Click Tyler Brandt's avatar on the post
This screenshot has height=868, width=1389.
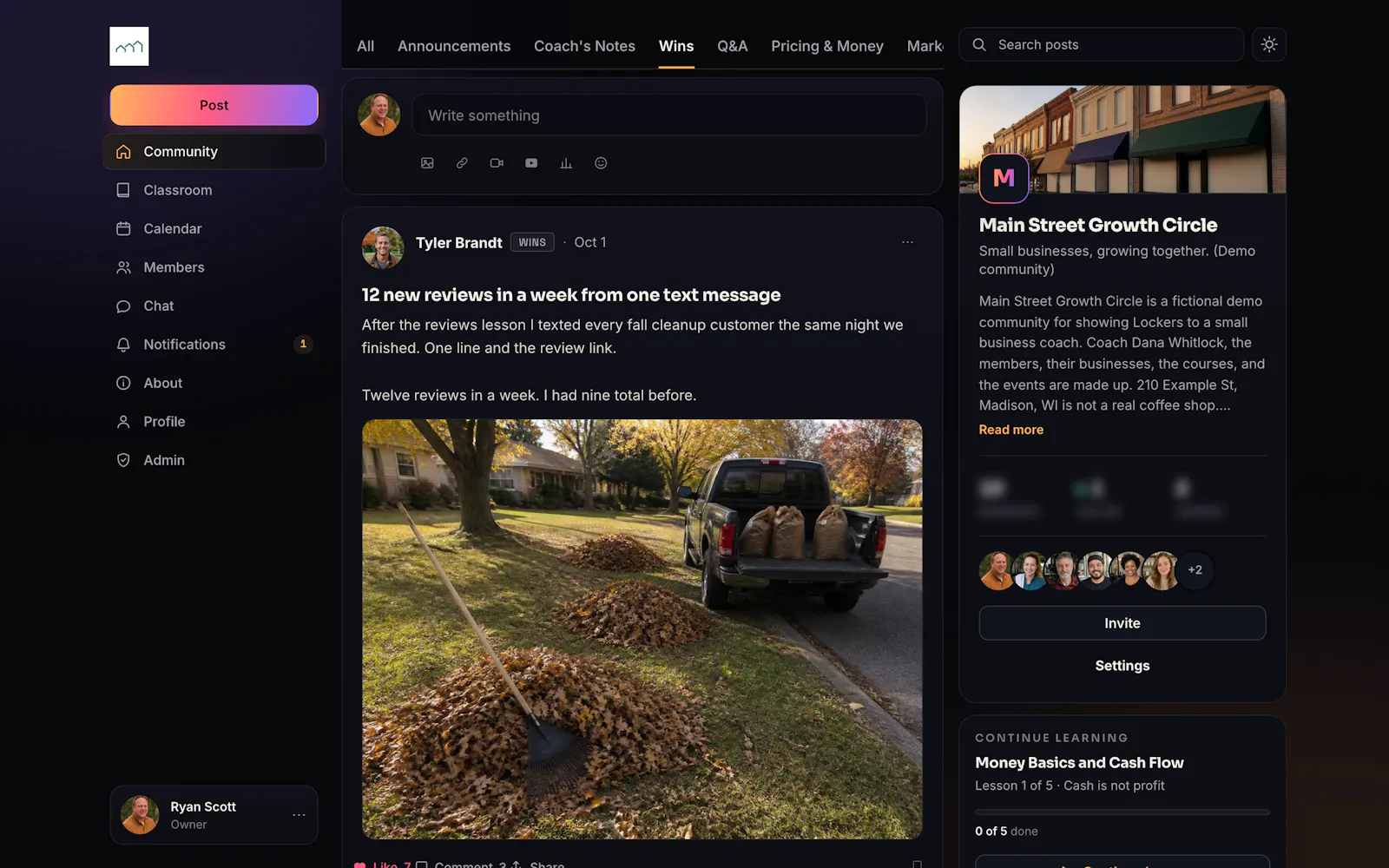383,247
